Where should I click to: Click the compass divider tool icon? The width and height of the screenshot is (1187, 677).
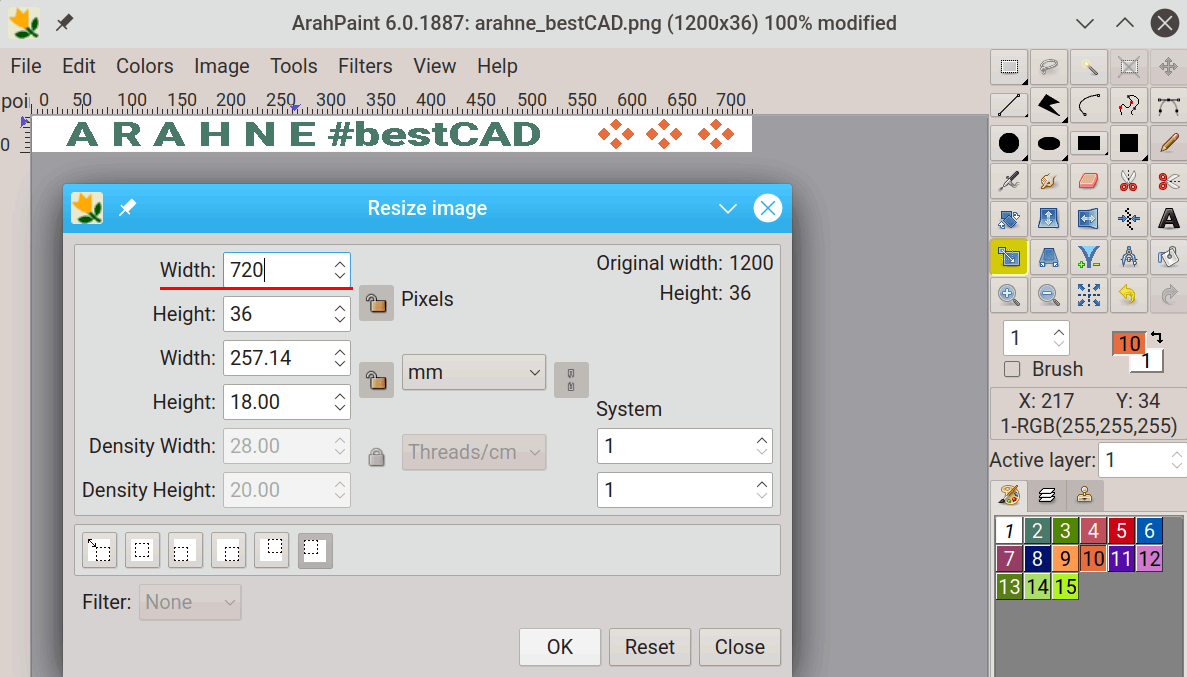[1129, 257]
